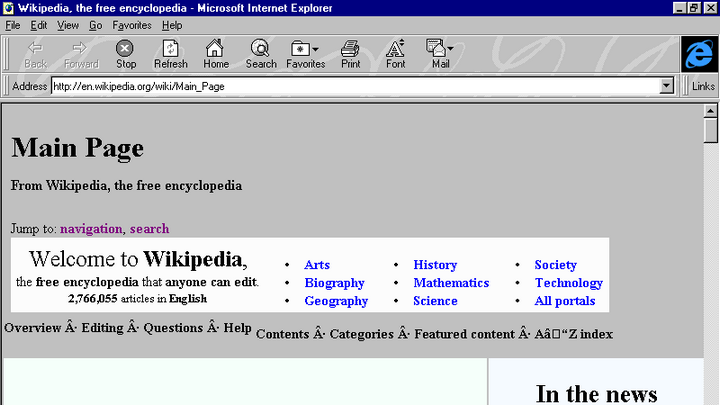This screenshot has width=720, height=405.
Task: Go forward with the Forward toolbar button
Action: click(x=81, y=54)
